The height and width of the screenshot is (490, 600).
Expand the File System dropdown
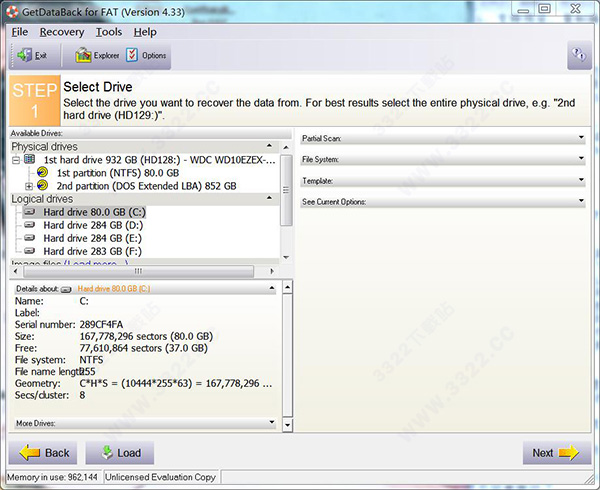coord(581,158)
